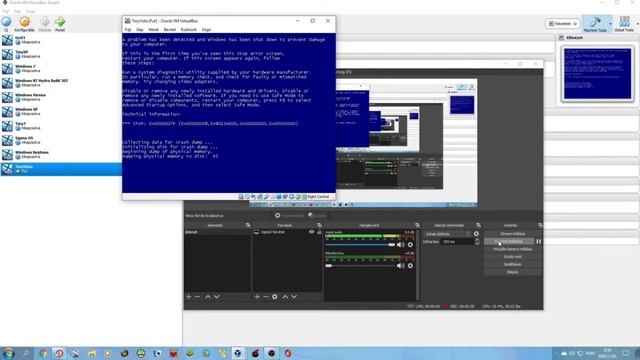The width and height of the screenshot is (640, 360).
Task: Open the Global Tools dropdown arrow
Action: [637, 24]
